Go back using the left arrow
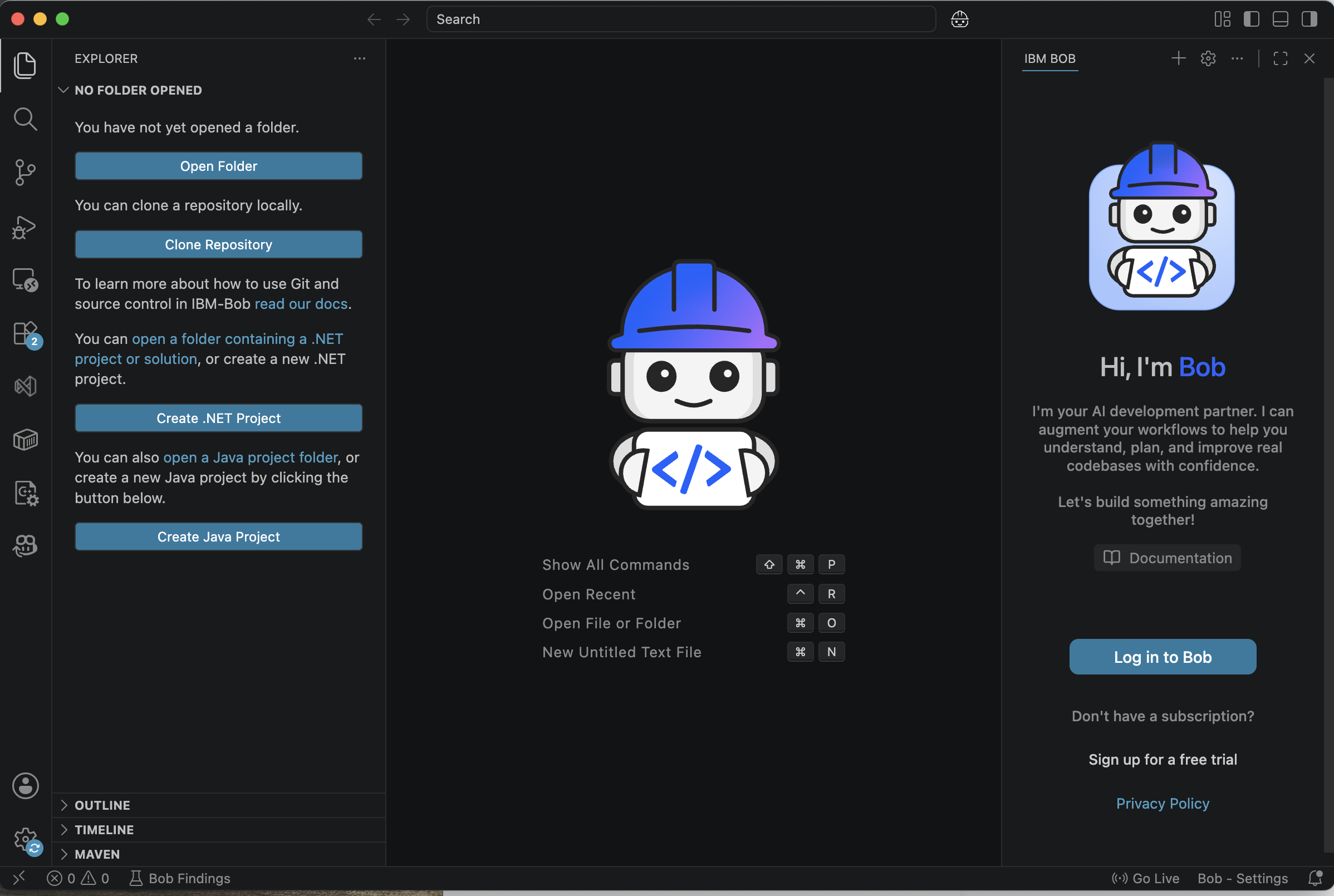 click(374, 19)
